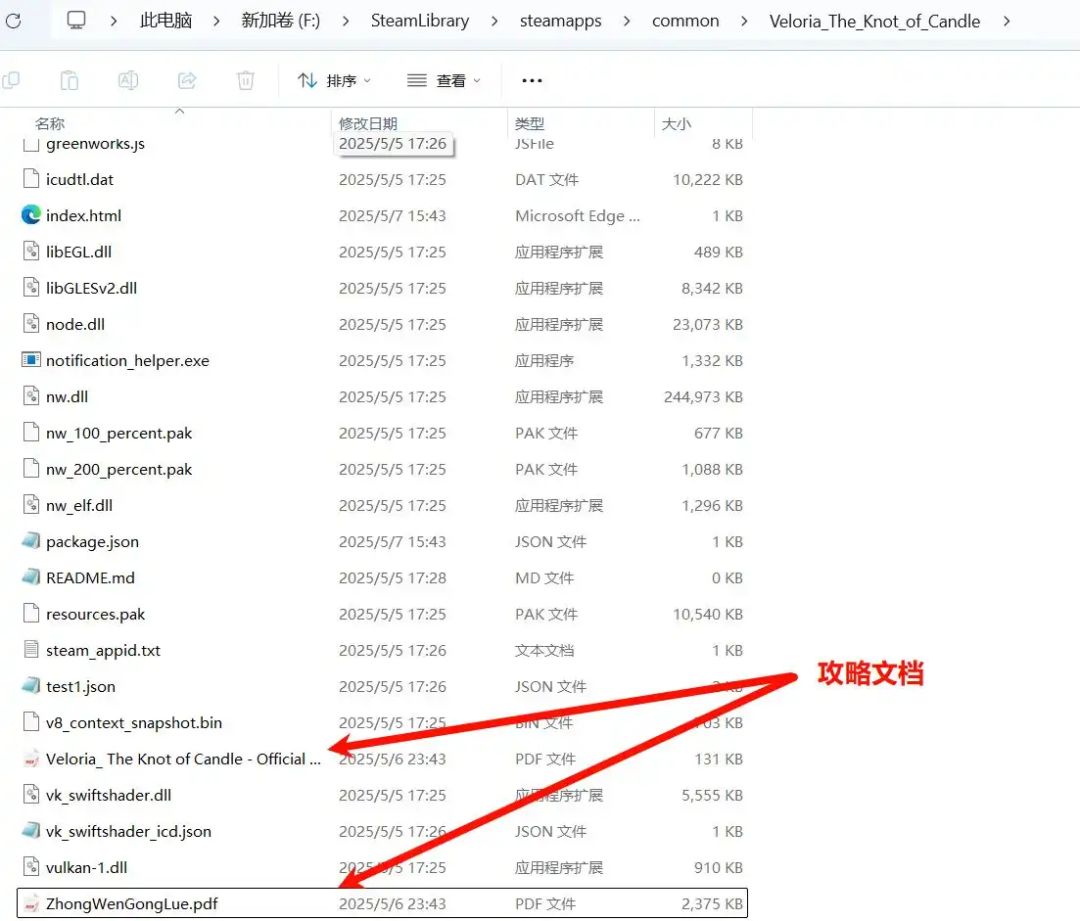Click the file icon of v8_context_snapshot.bin
This screenshot has width=1080, height=921.
(x=31, y=722)
